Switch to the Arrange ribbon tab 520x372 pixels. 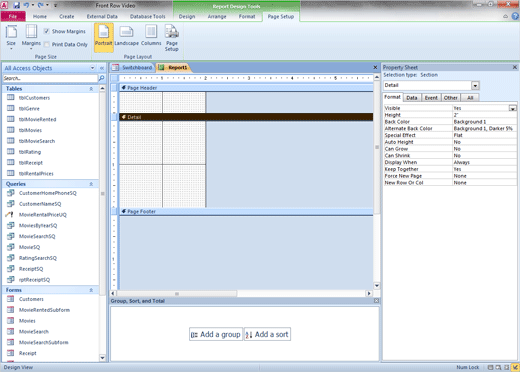tap(217, 16)
